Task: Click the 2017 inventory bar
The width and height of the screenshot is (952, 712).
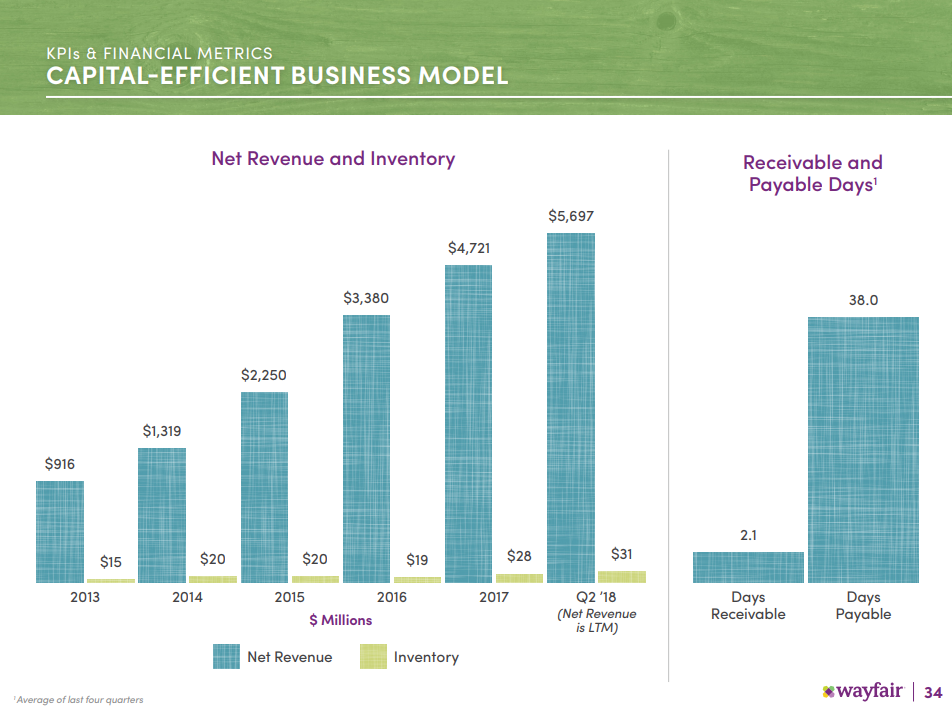Action: click(x=520, y=578)
